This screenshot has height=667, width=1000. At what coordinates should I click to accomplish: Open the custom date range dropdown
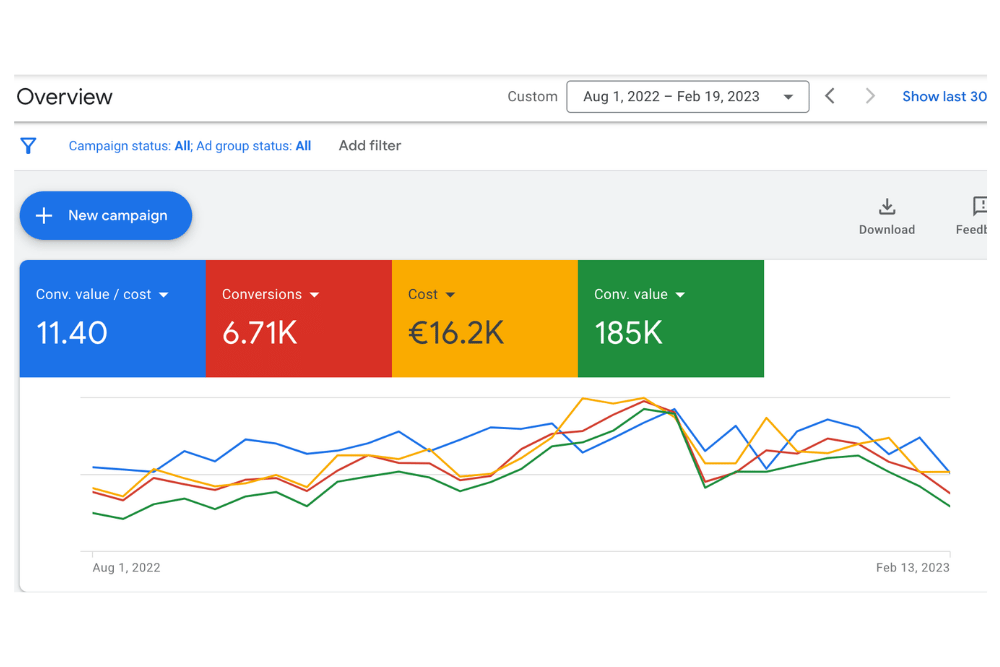[x=687, y=97]
